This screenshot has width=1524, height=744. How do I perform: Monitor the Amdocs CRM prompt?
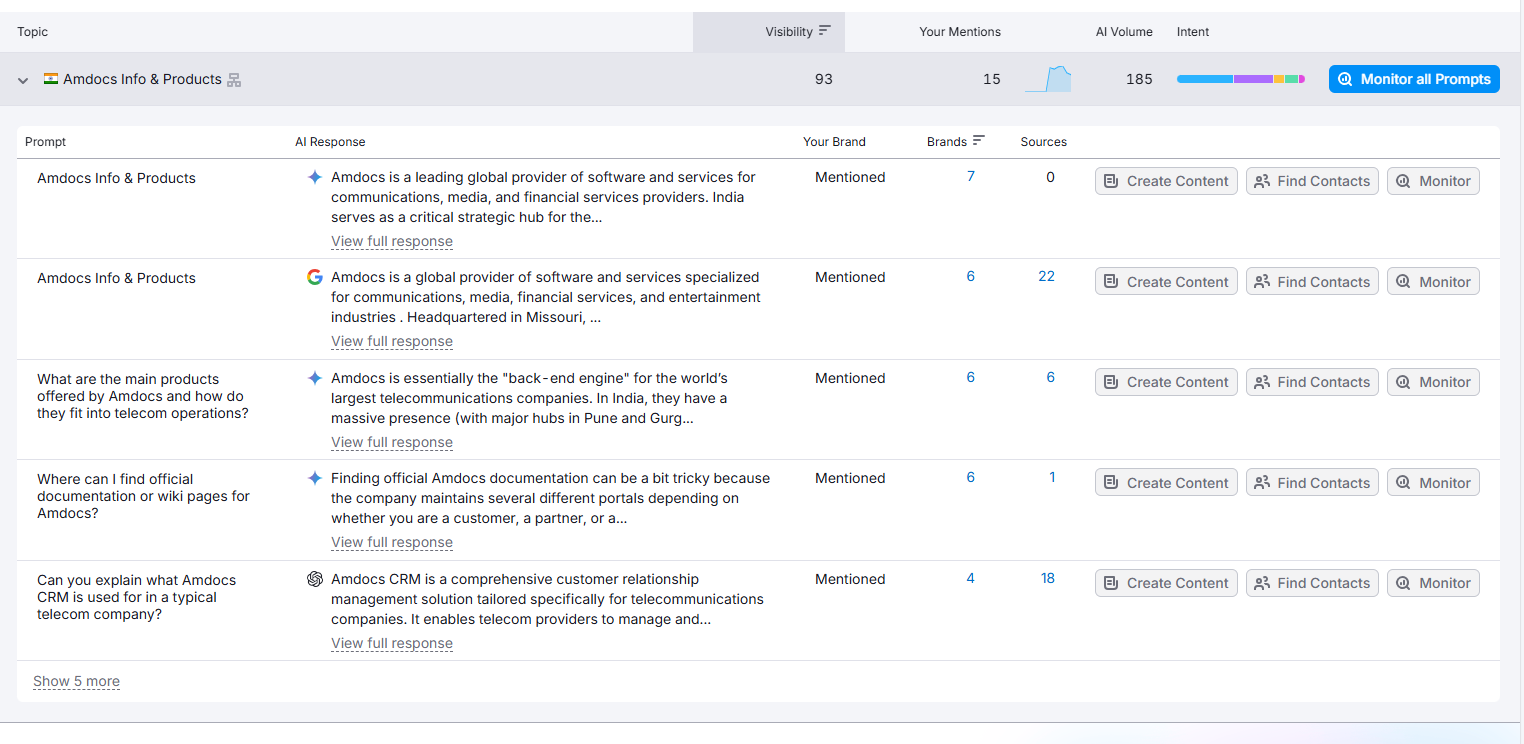pyautogui.click(x=1433, y=583)
